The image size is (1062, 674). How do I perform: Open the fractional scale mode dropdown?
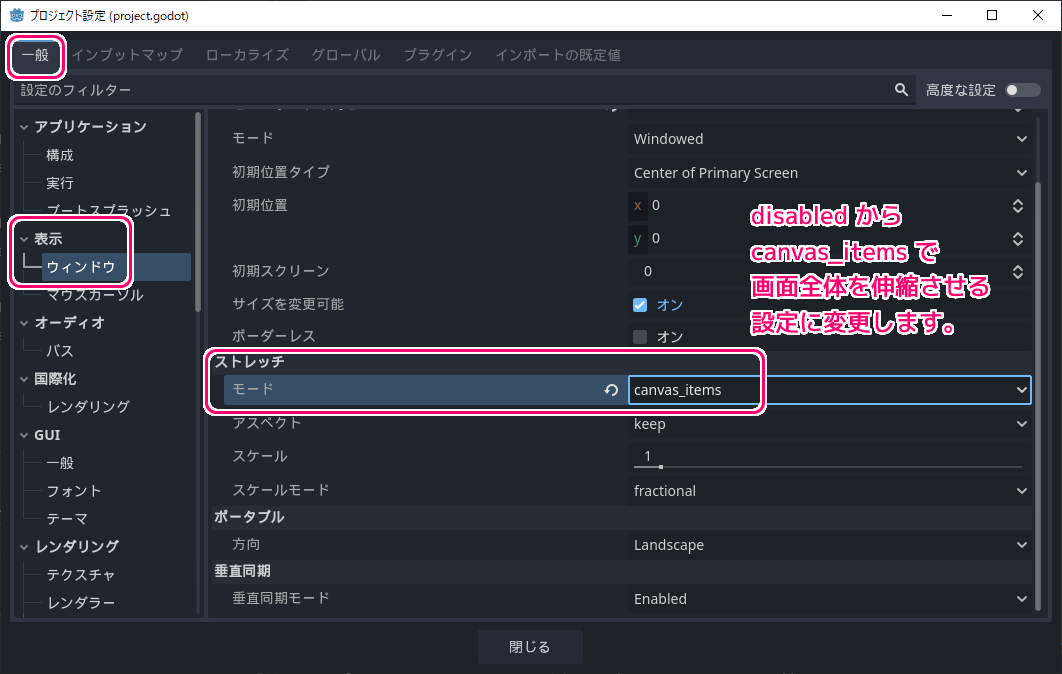[x=830, y=491]
